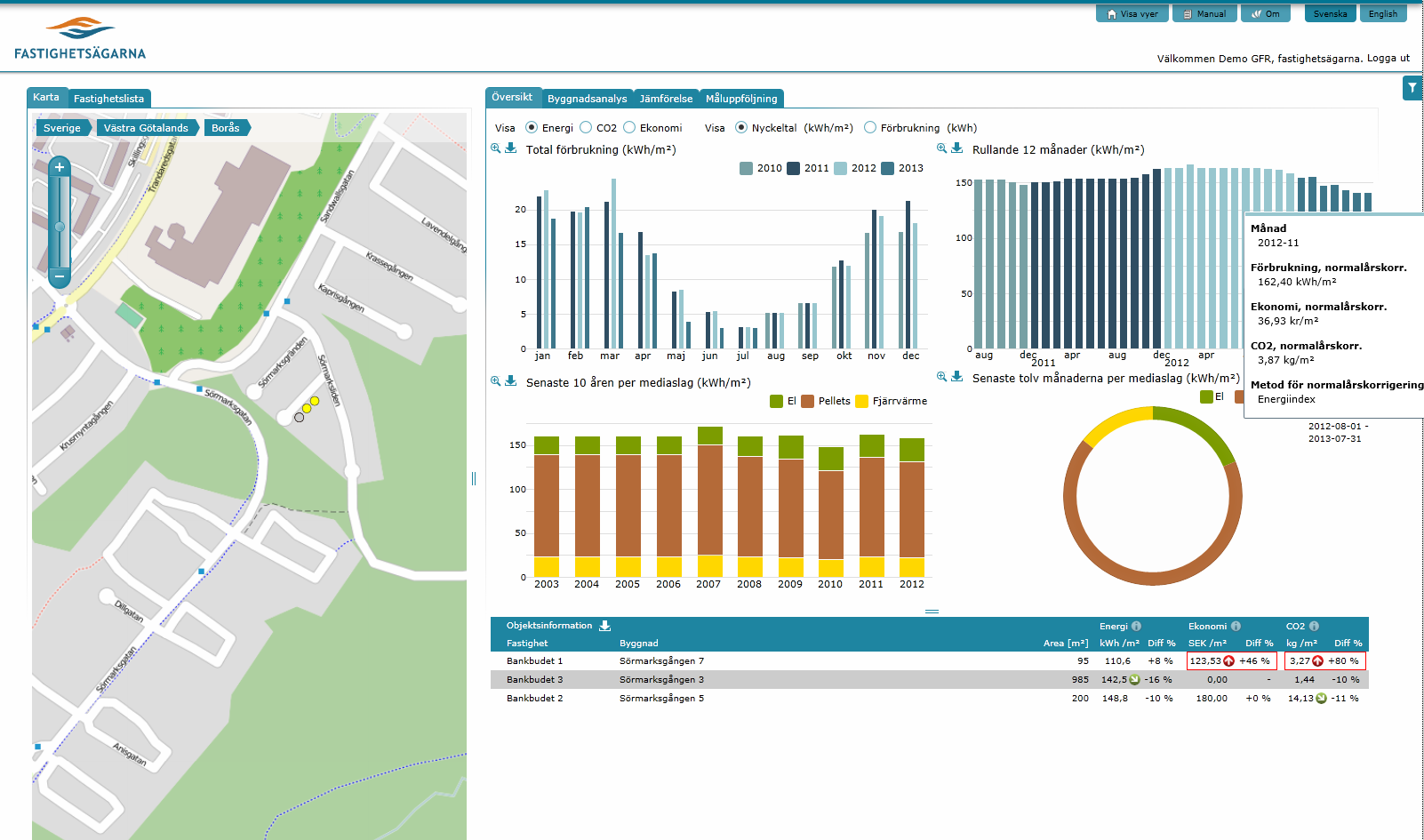Download the Objektsinformation table
Screen dimensions: 1424x840
[605, 626]
